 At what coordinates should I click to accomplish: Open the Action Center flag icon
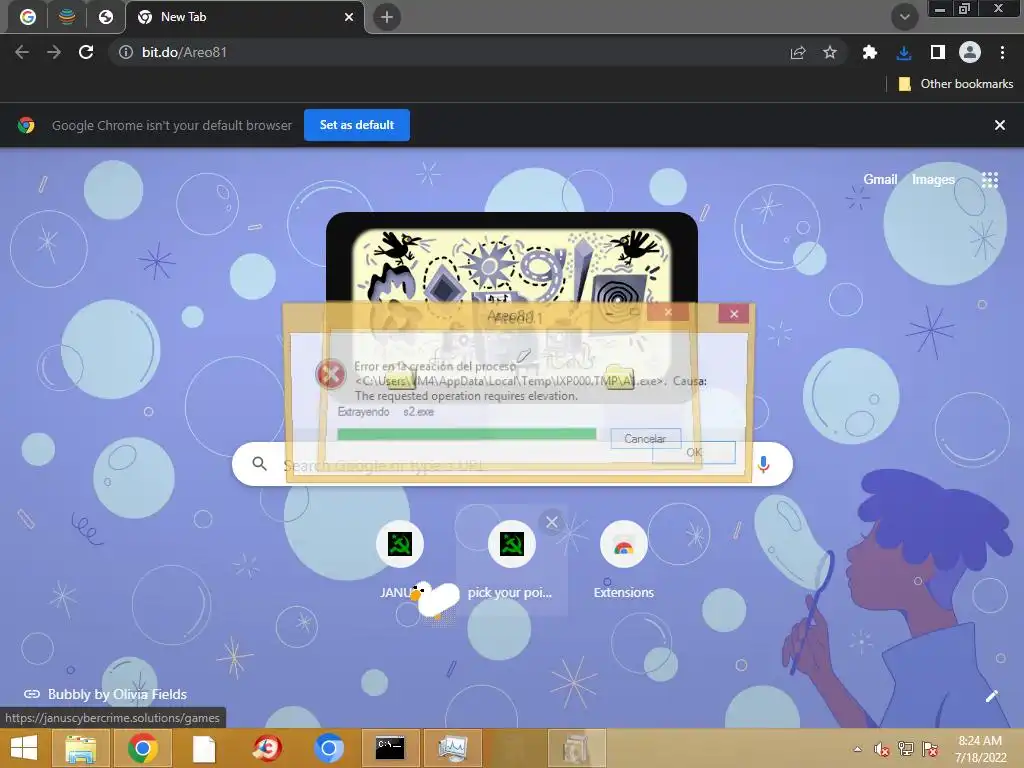pos(930,749)
